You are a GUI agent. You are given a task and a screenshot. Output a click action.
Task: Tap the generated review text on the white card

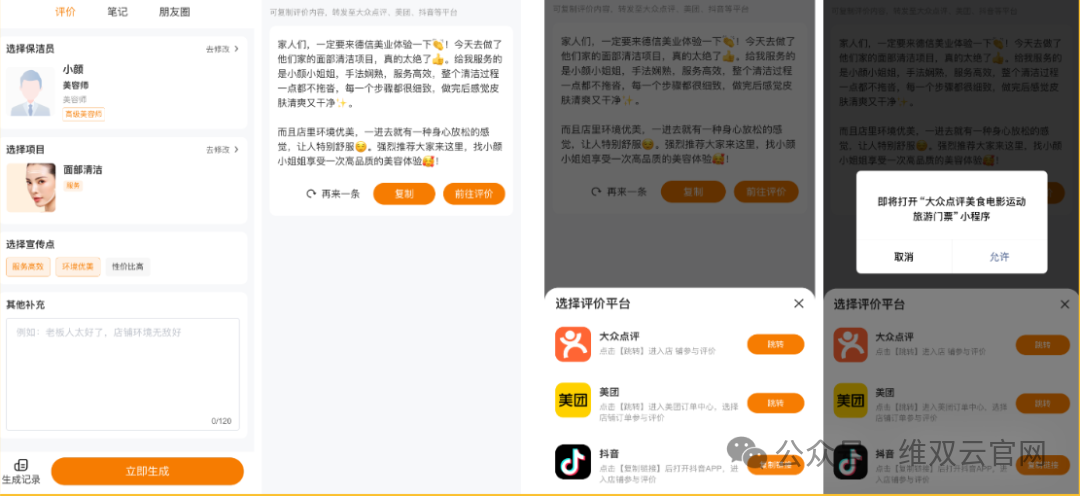(390, 103)
